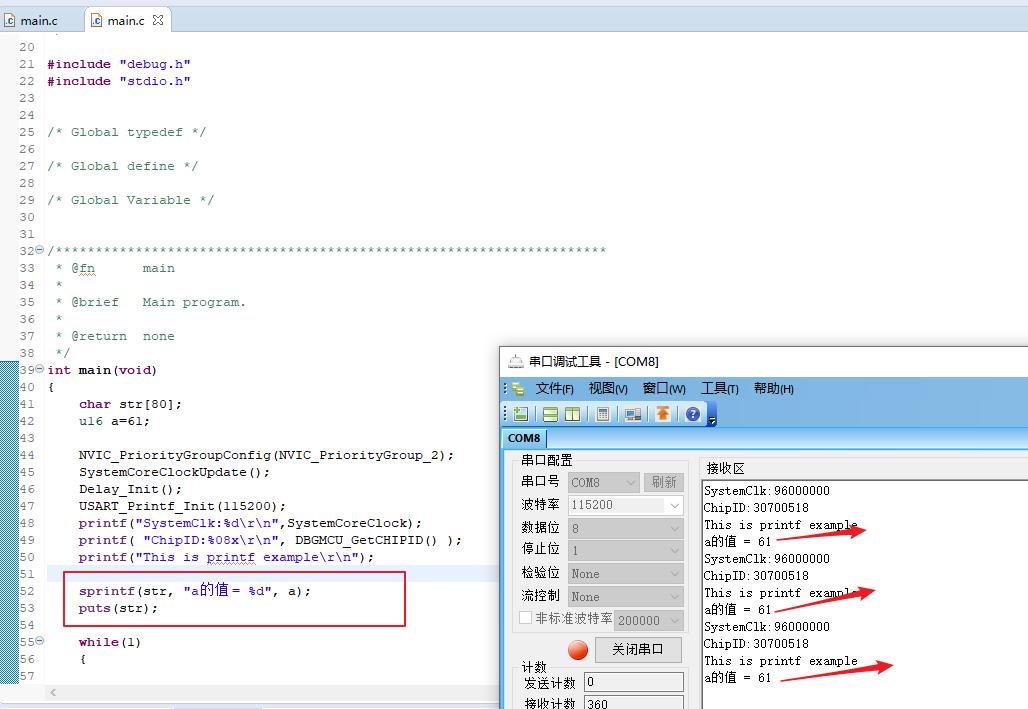The height and width of the screenshot is (709, 1028).
Task: Click the horizontal split layout icon
Action: [551, 414]
